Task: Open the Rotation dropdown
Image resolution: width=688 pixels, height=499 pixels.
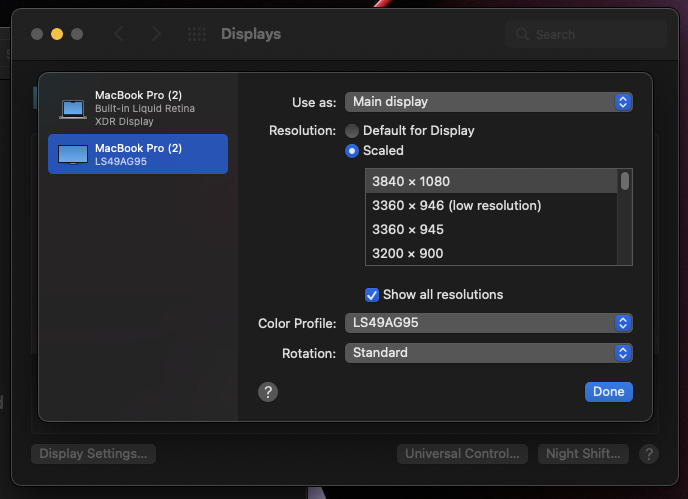Action: coord(488,353)
